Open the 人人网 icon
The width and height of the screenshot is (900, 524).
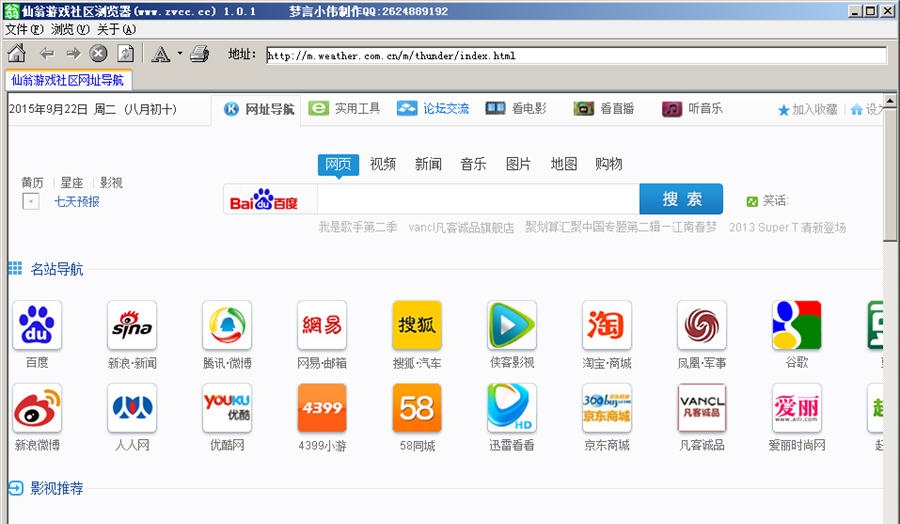[132, 408]
